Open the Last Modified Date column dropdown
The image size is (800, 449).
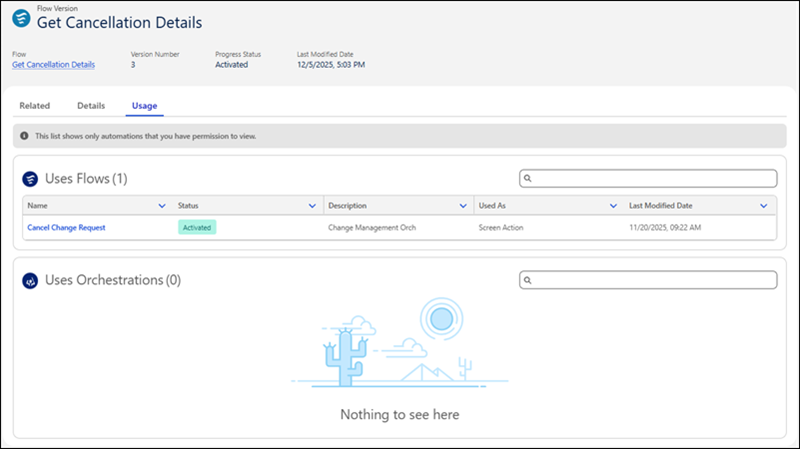[x=764, y=206]
